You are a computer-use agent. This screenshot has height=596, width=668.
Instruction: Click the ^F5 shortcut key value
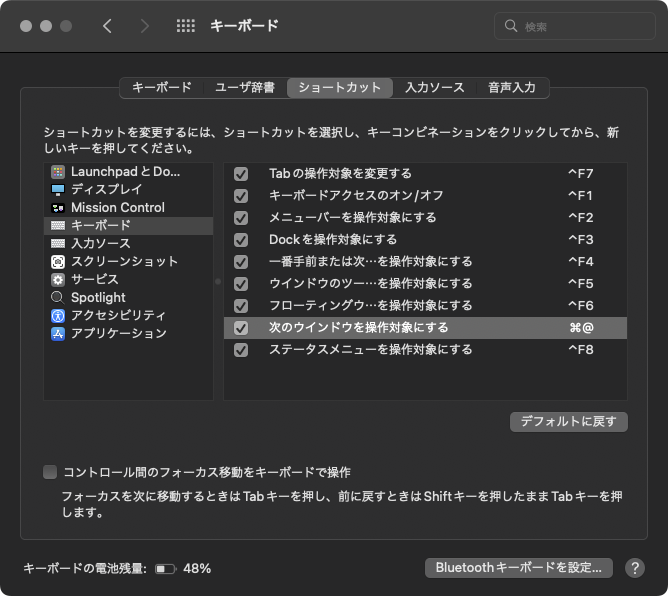point(581,284)
